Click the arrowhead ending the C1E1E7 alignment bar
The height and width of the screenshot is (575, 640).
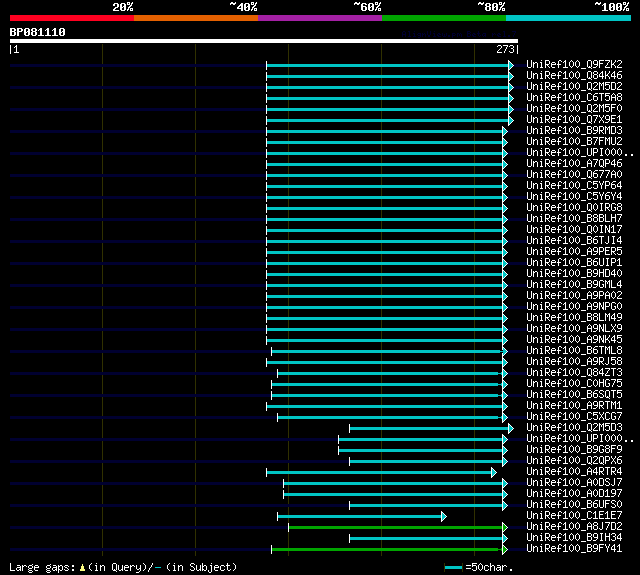444,517
